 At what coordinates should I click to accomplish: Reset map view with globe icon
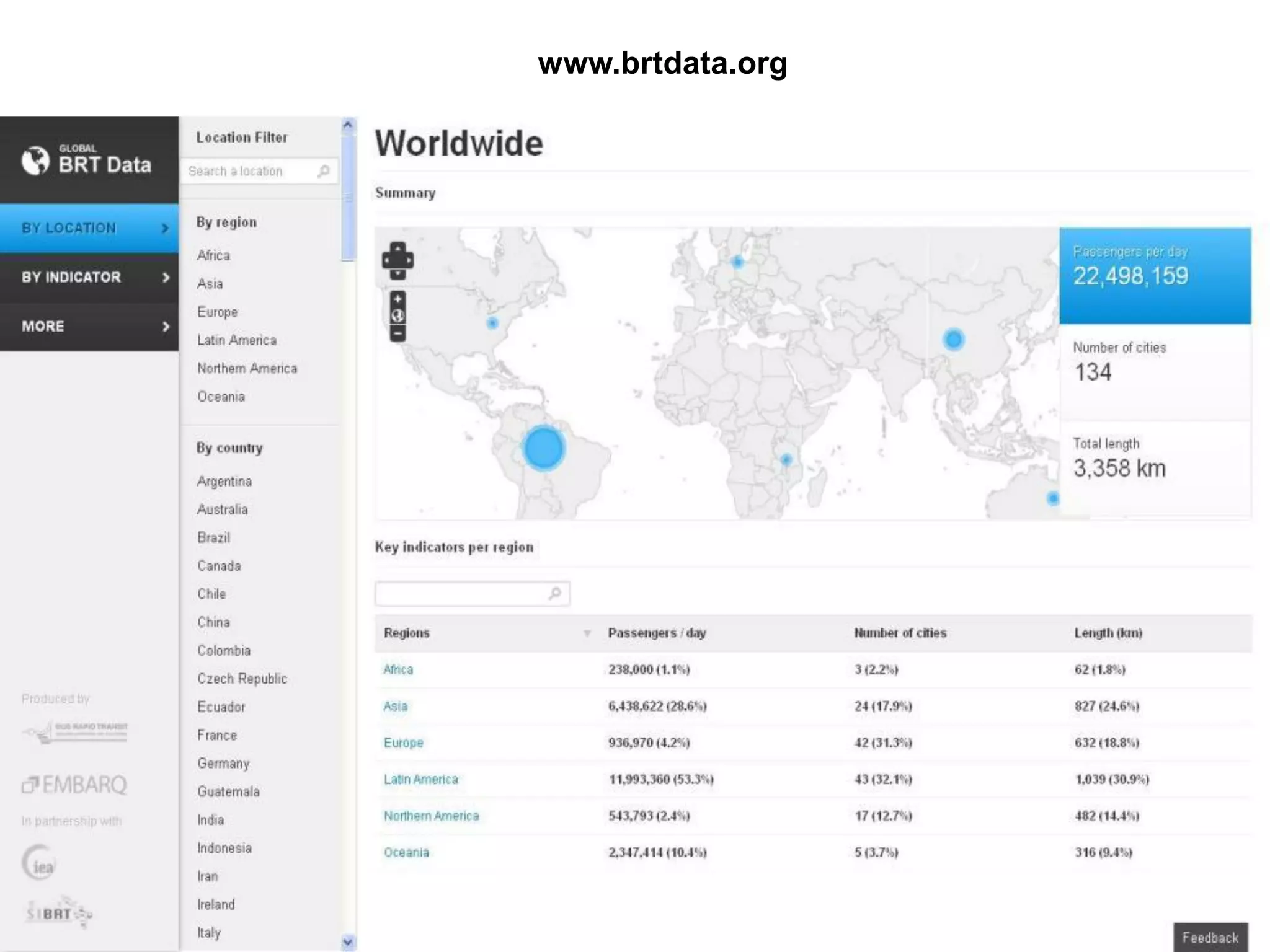(x=397, y=316)
